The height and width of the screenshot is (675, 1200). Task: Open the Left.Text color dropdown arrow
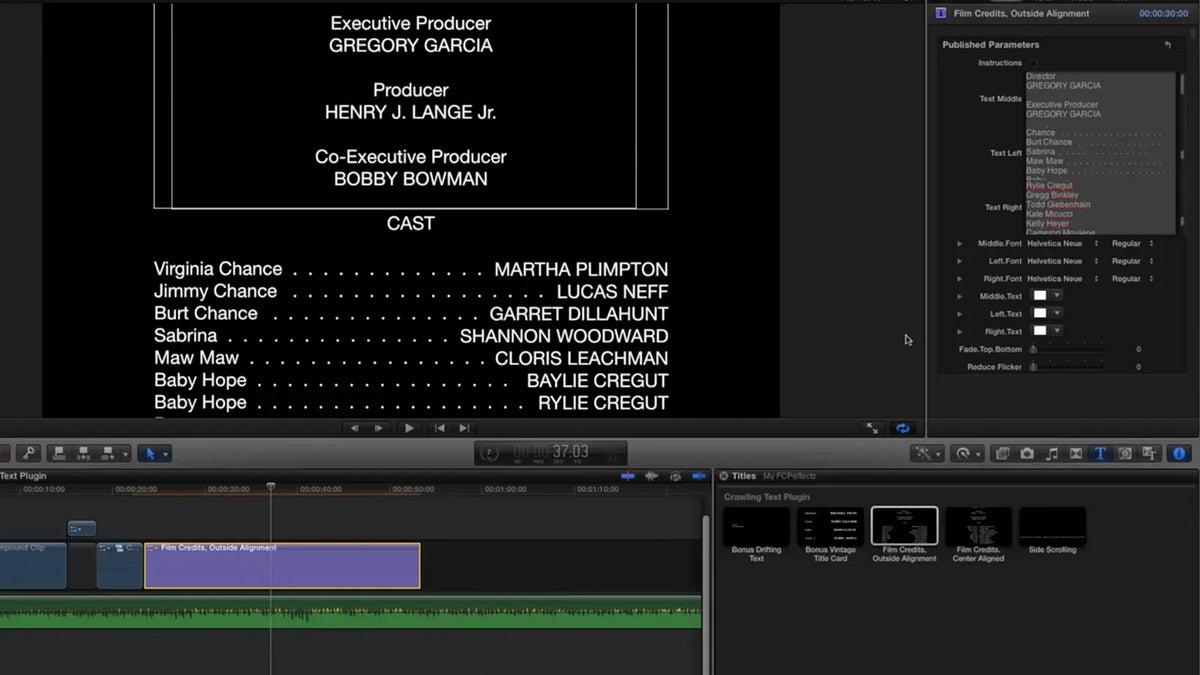[1057, 313]
